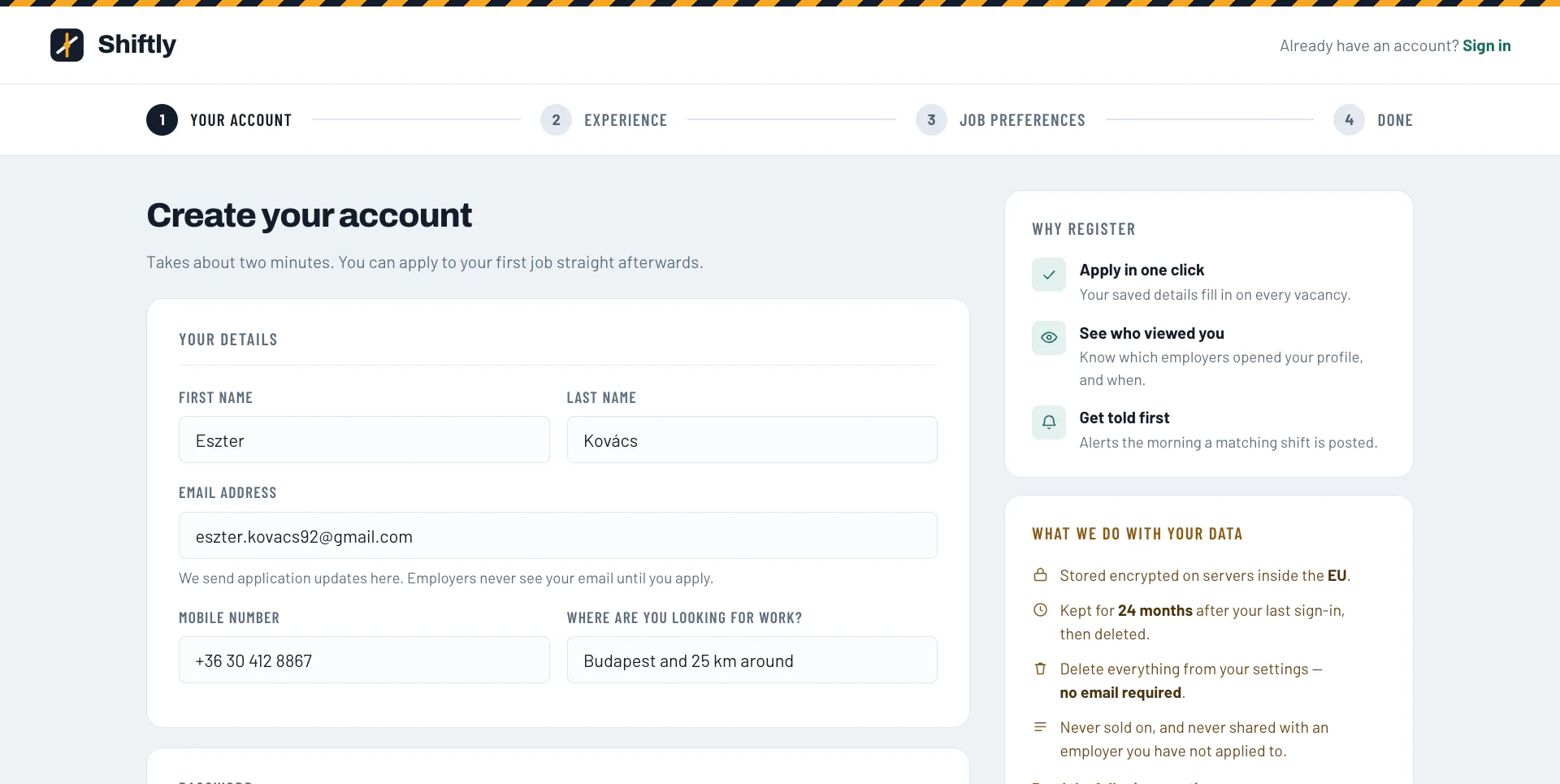Screen dimensions: 1560x784
Task: Click the bold text 'no email required'
Action: tap(1120, 692)
